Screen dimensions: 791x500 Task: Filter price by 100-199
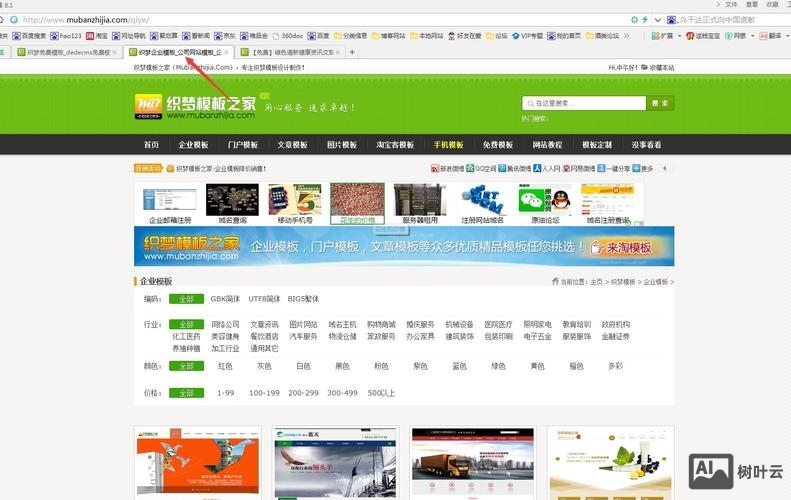(x=264, y=393)
